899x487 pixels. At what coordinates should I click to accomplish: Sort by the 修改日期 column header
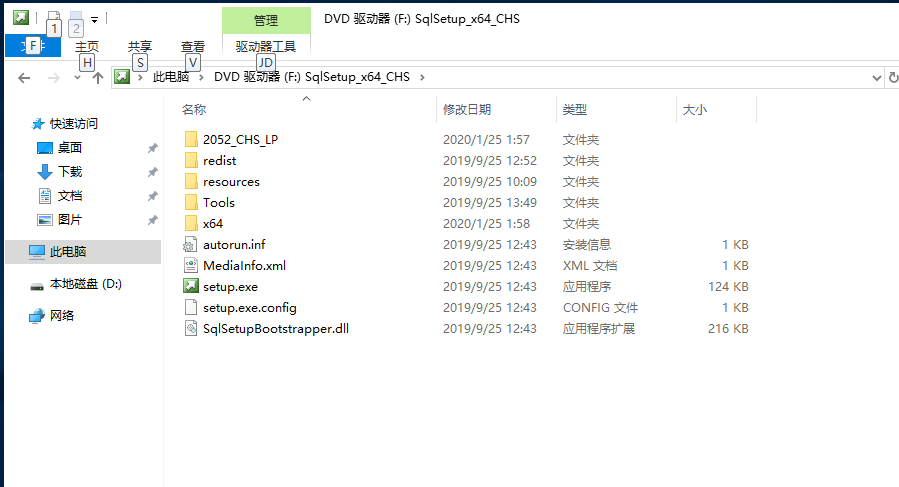[x=467, y=110]
